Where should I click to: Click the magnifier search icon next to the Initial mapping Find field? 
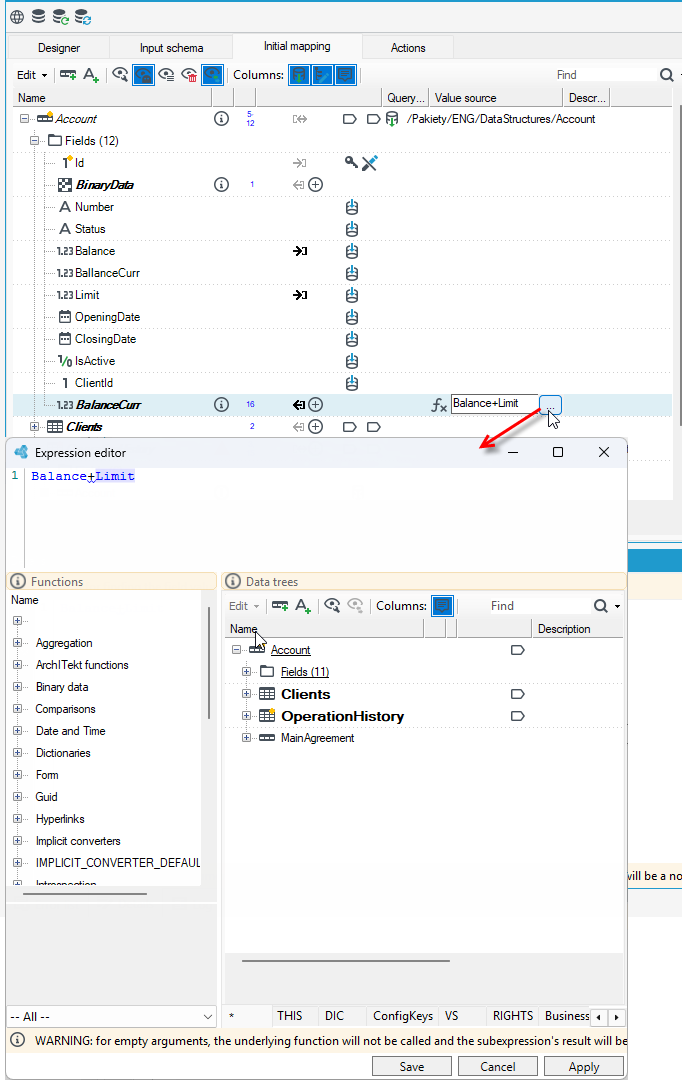coord(666,75)
